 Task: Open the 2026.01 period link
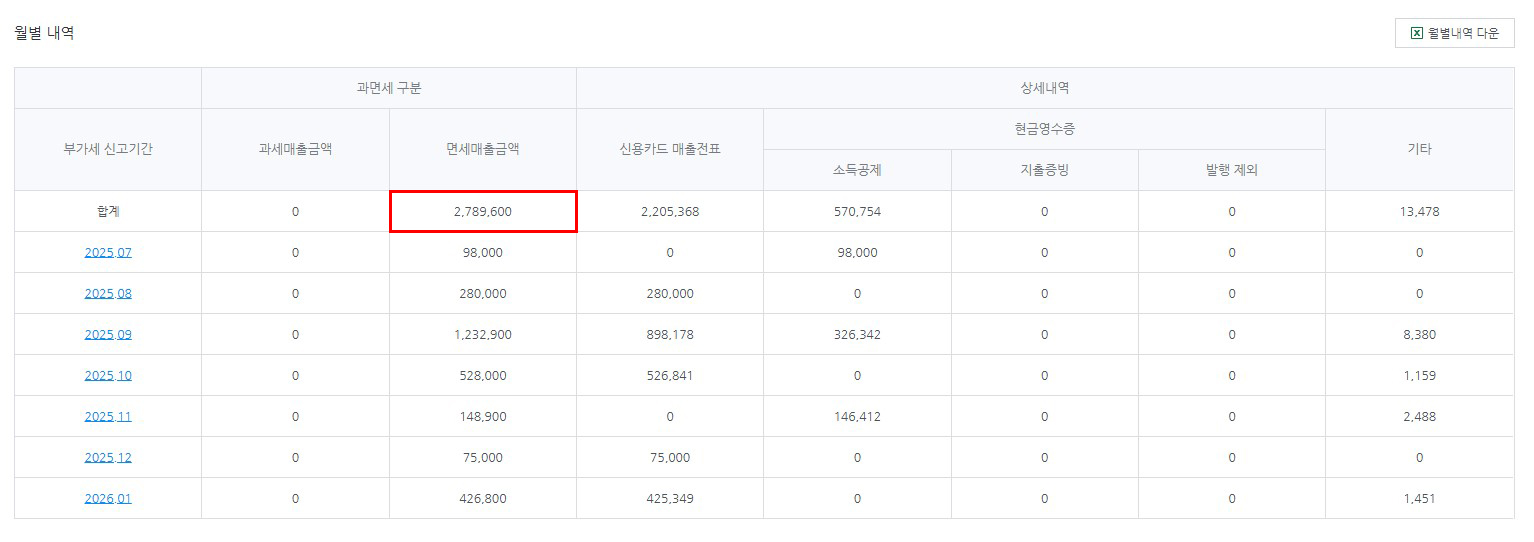point(108,499)
